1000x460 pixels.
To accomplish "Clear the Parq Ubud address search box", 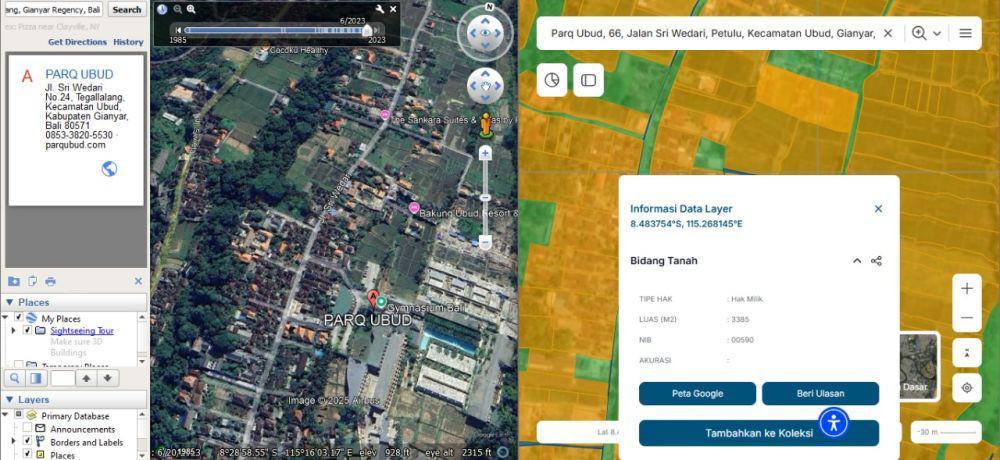I will 887,33.
